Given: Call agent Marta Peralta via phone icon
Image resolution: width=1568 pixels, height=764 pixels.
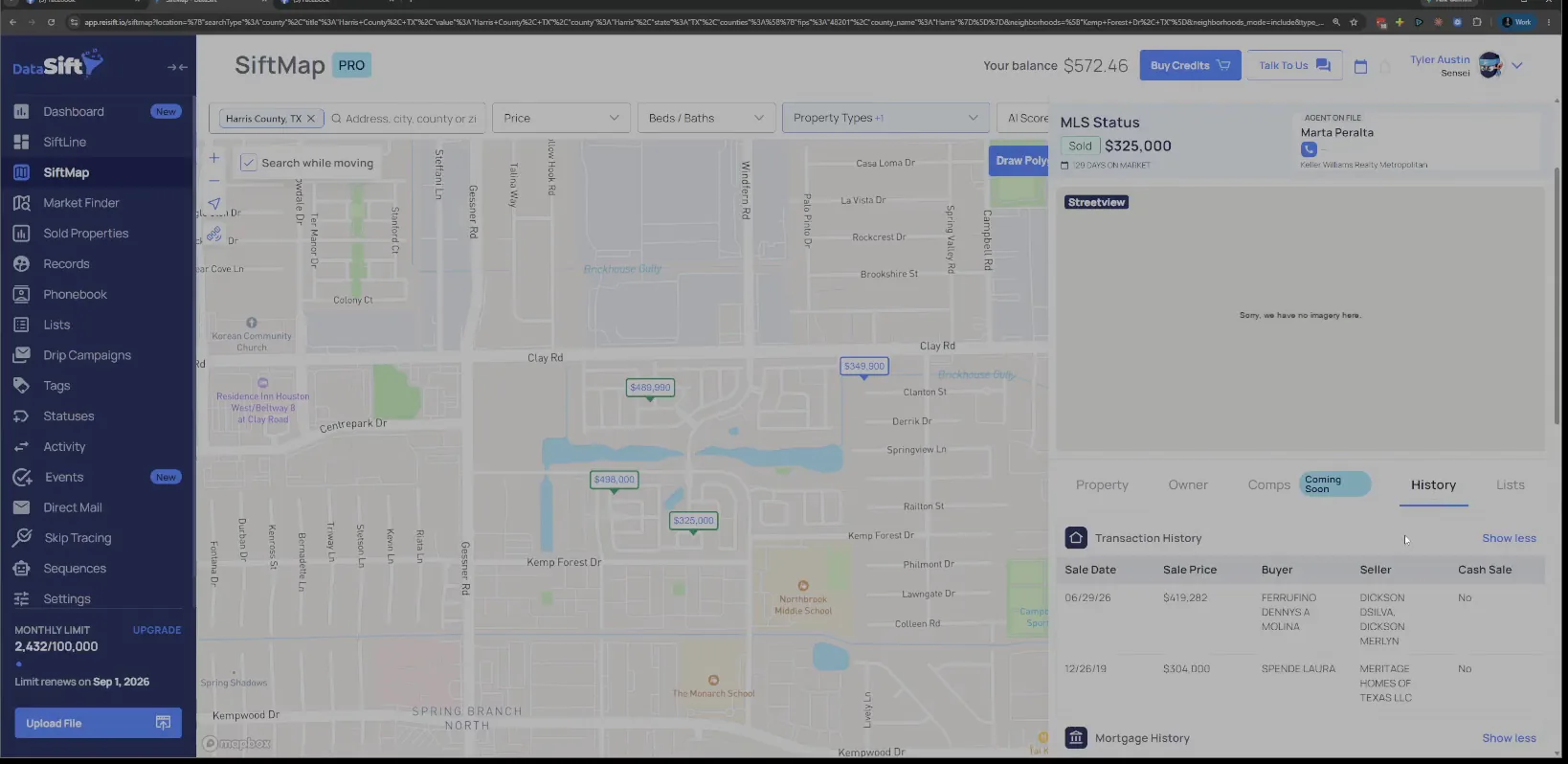Looking at the screenshot, I should click(x=1309, y=149).
